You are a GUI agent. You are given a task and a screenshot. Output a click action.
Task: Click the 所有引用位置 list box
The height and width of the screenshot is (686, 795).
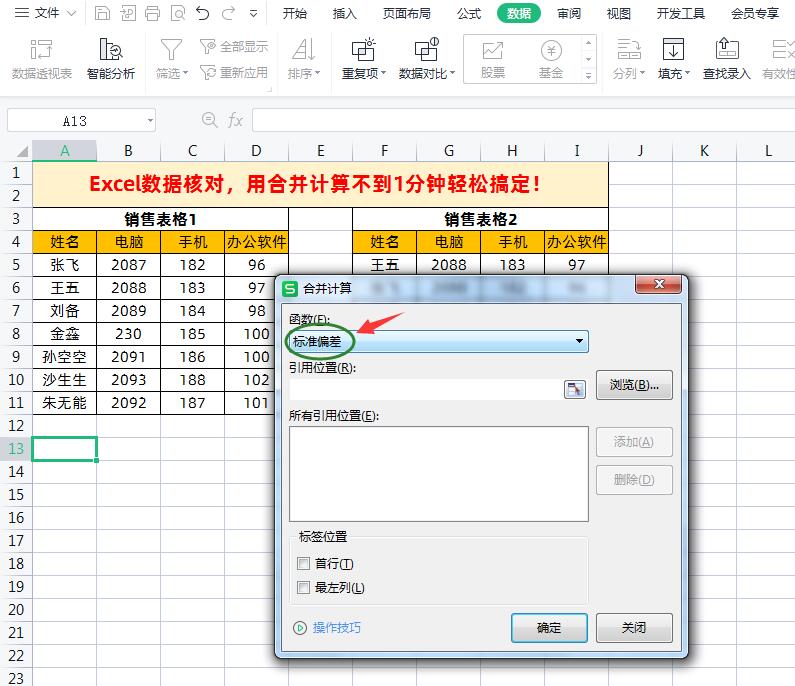439,474
